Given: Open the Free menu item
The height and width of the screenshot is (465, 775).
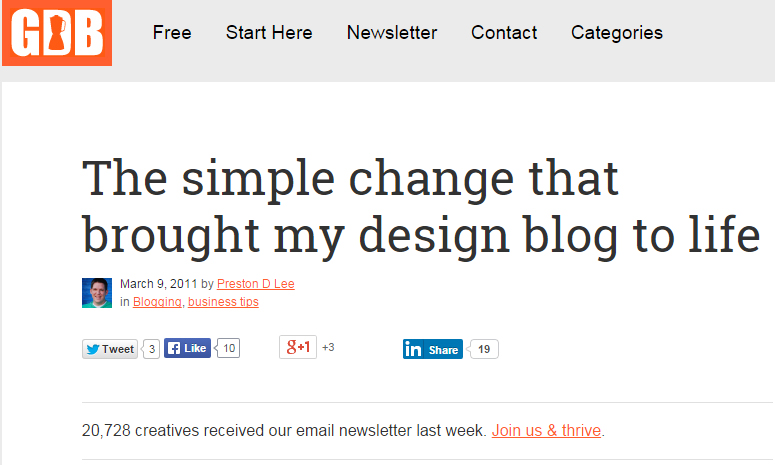Looking at the screenshot, I should pos(172,33).
